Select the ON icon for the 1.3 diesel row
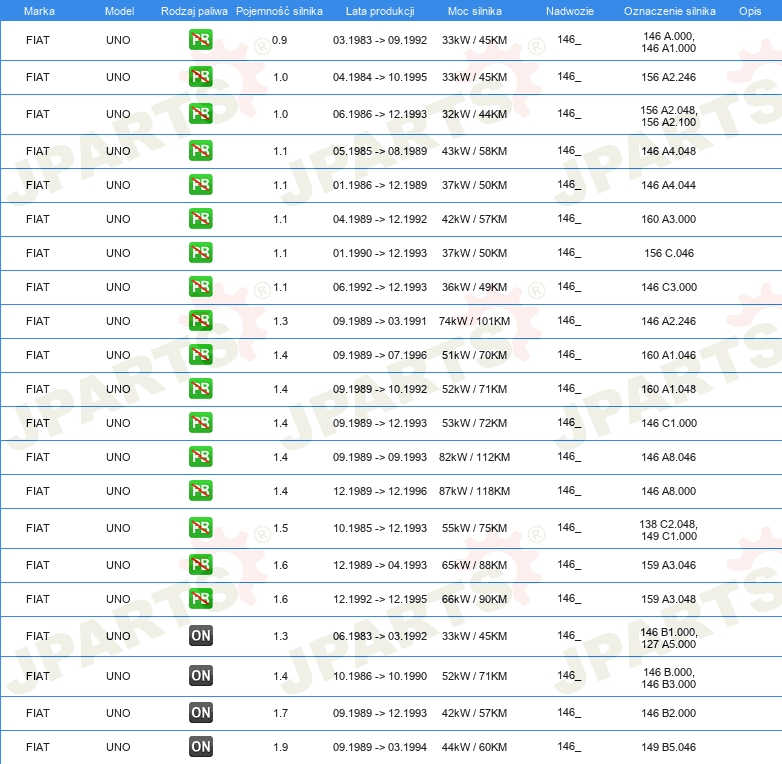 (x=200, y=636)
